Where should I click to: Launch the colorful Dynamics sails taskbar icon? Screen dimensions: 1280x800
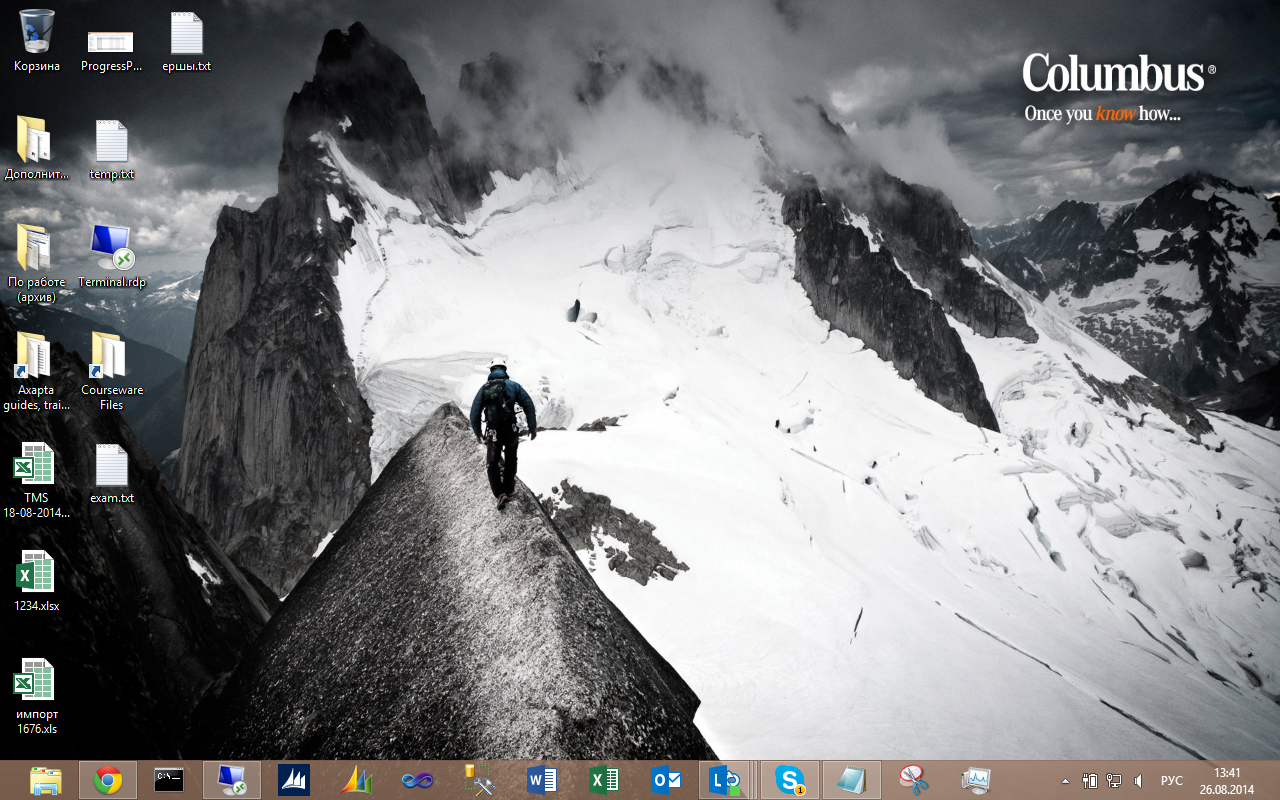pyautogui.click(x=356, y=780)
